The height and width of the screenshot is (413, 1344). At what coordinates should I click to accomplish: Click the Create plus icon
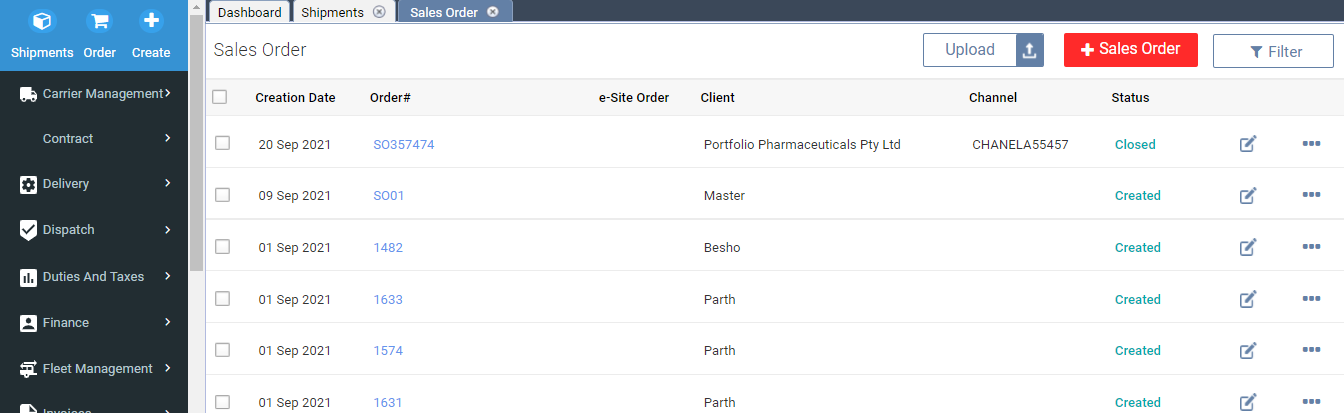click(x=151, y=21)
